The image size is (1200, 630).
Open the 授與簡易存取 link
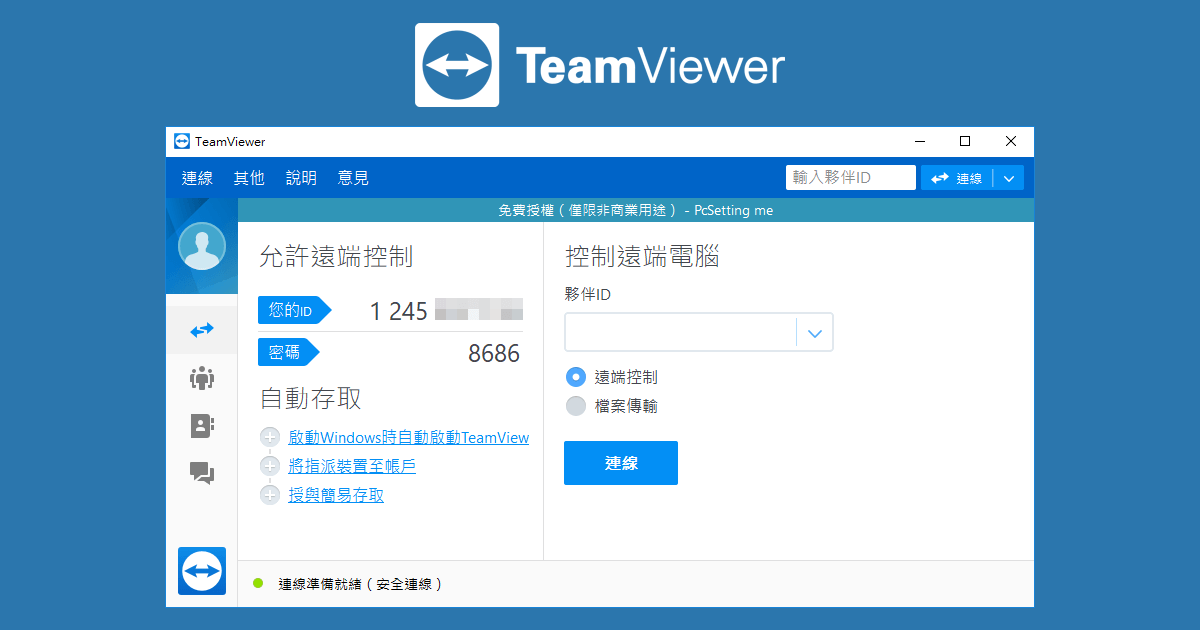point(336,495)
